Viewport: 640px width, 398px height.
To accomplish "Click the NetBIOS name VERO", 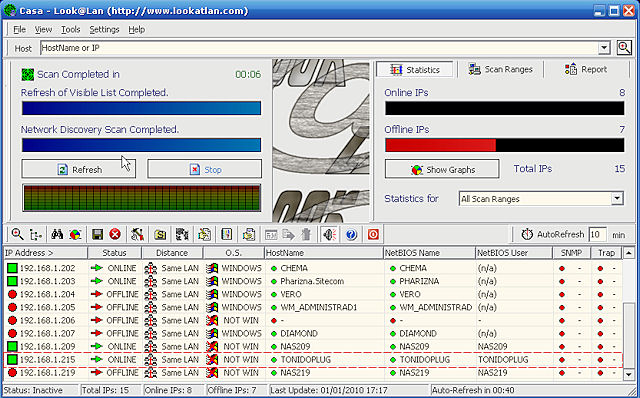I will tap(410, 294).
